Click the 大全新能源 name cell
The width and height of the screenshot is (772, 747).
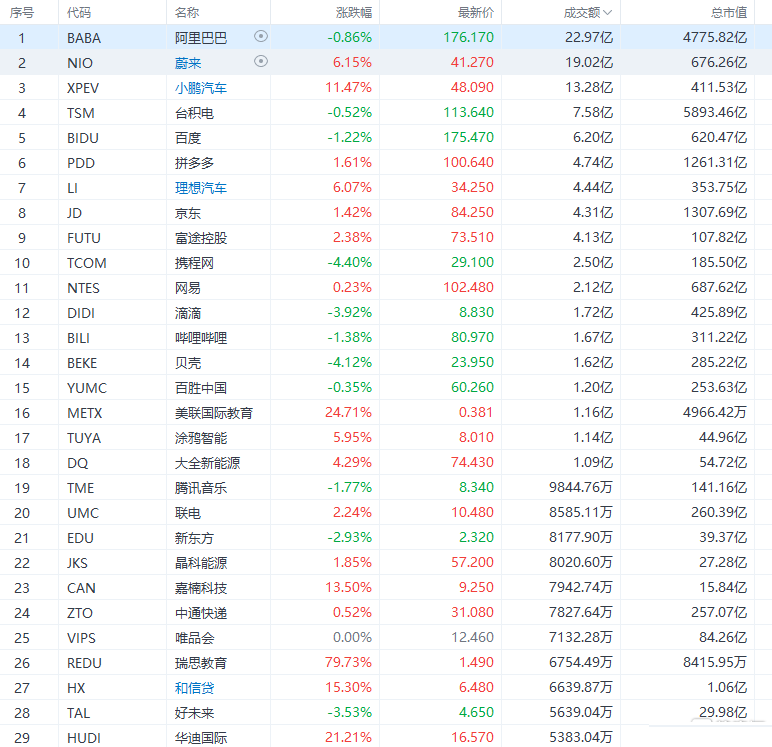[x=207, y=463]
